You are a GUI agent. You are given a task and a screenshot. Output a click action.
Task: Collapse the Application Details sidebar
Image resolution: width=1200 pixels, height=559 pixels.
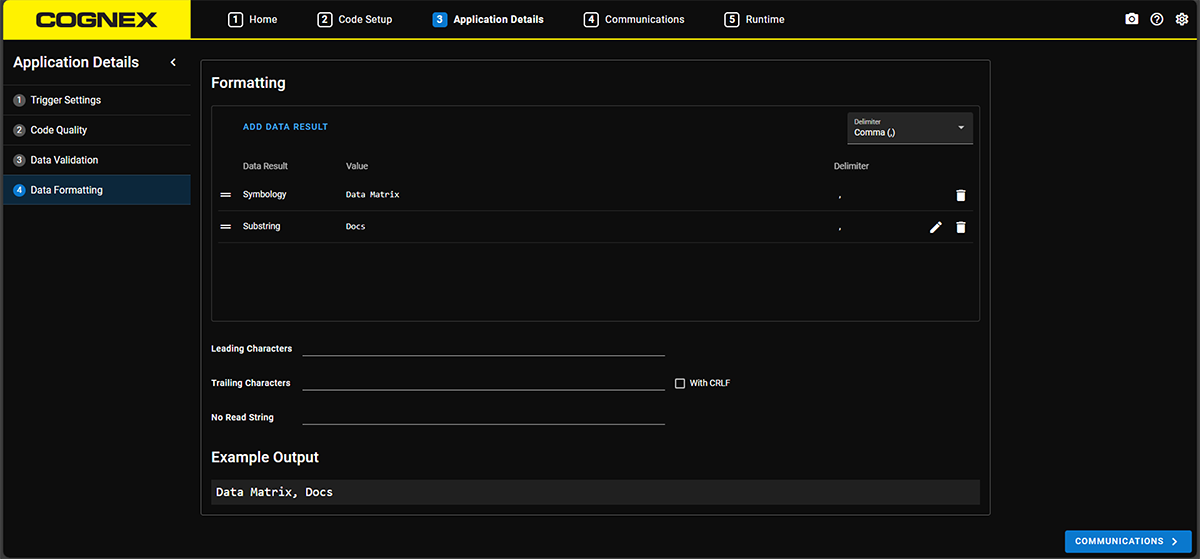tap(173, 62)
